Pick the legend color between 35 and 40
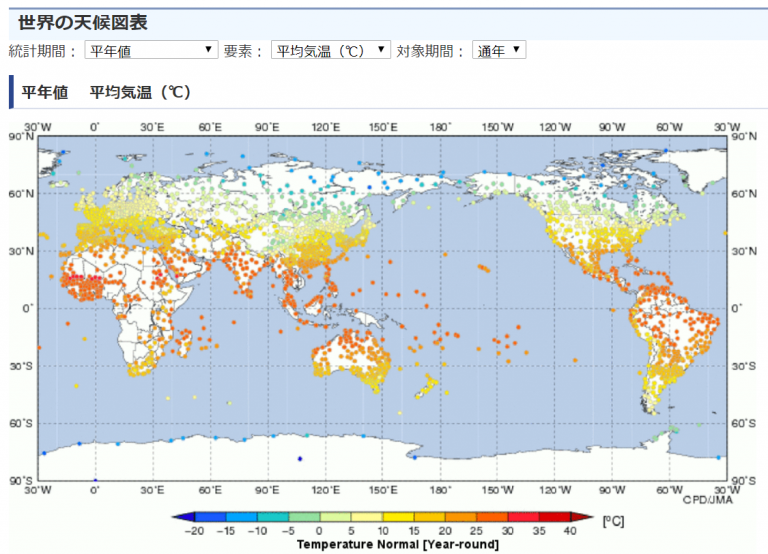Image resolution: width=768 pixels, height=554 pixels. [x=555, y=517]
